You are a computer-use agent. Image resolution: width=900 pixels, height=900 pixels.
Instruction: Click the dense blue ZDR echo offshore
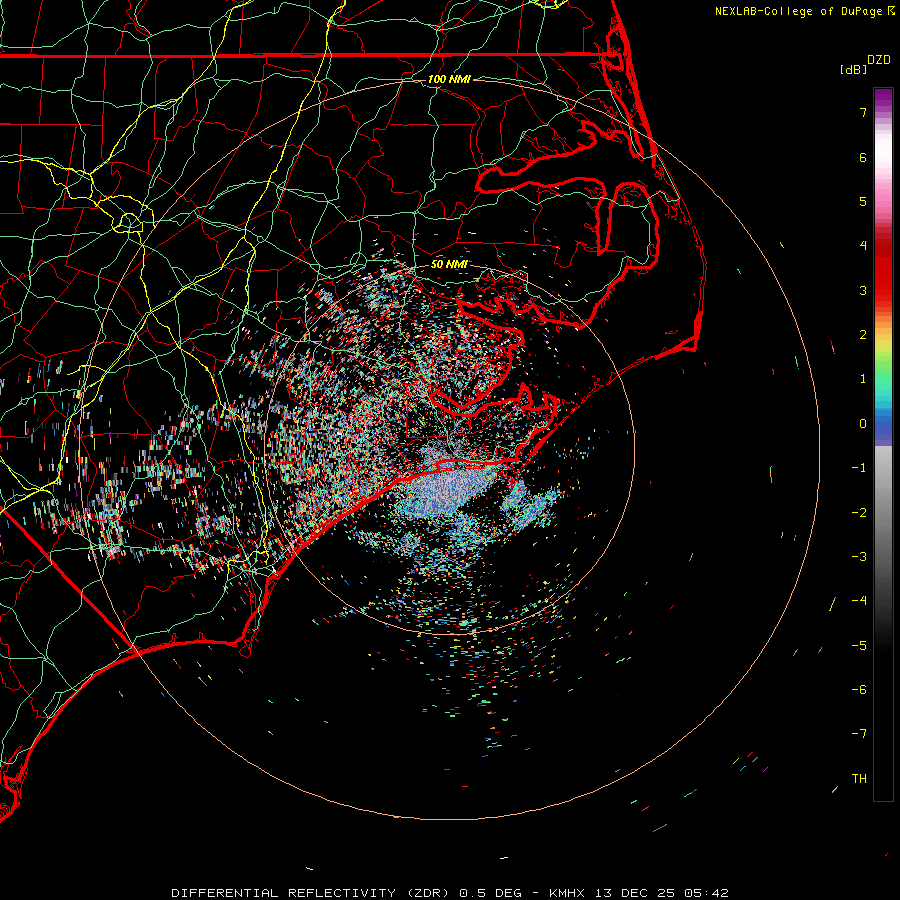[448, 491]
